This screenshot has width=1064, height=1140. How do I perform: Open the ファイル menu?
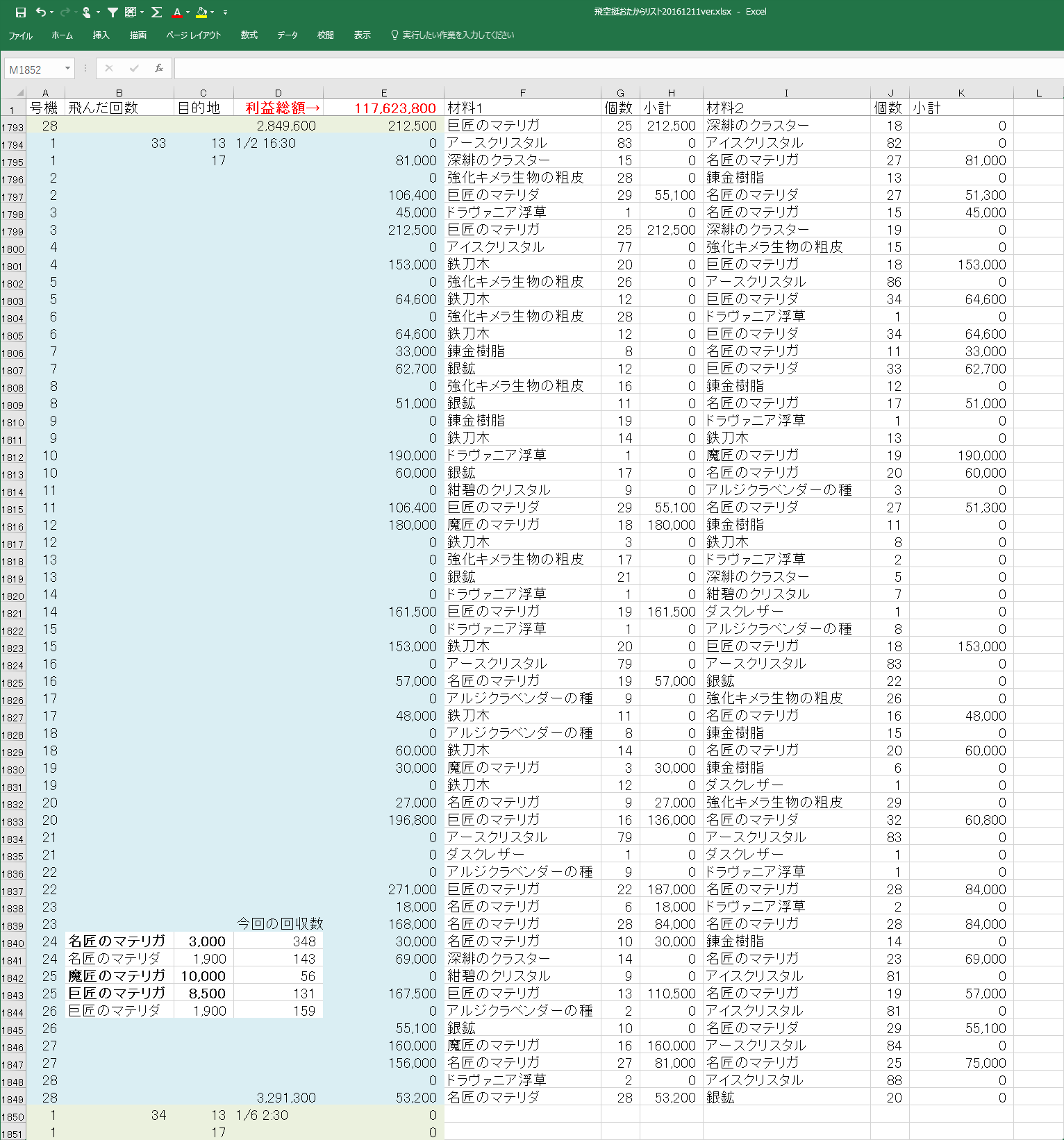coord(20,35)
